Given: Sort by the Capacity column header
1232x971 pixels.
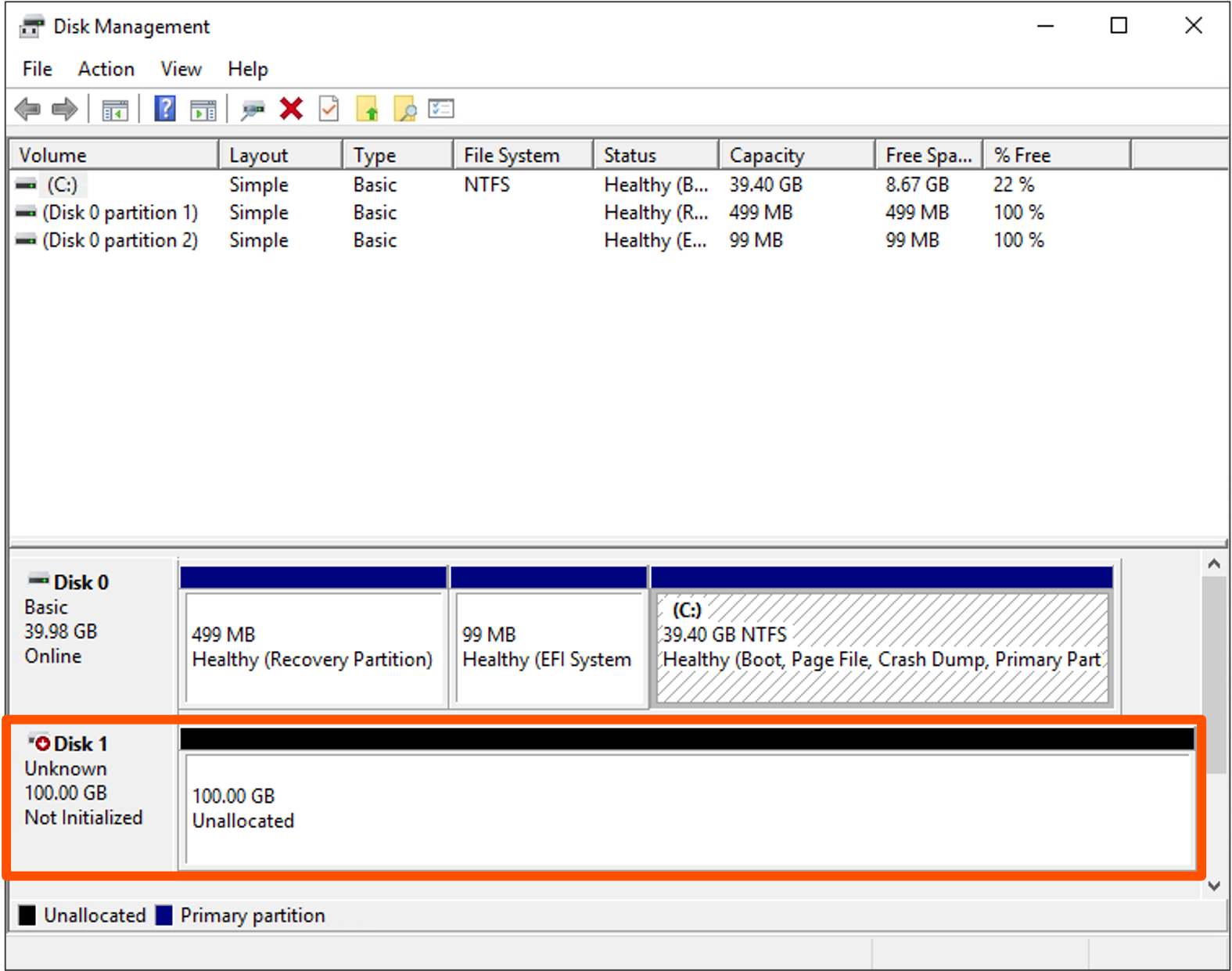Looking at the screenshot, I should pyautogui.click(x=797, y=155).
